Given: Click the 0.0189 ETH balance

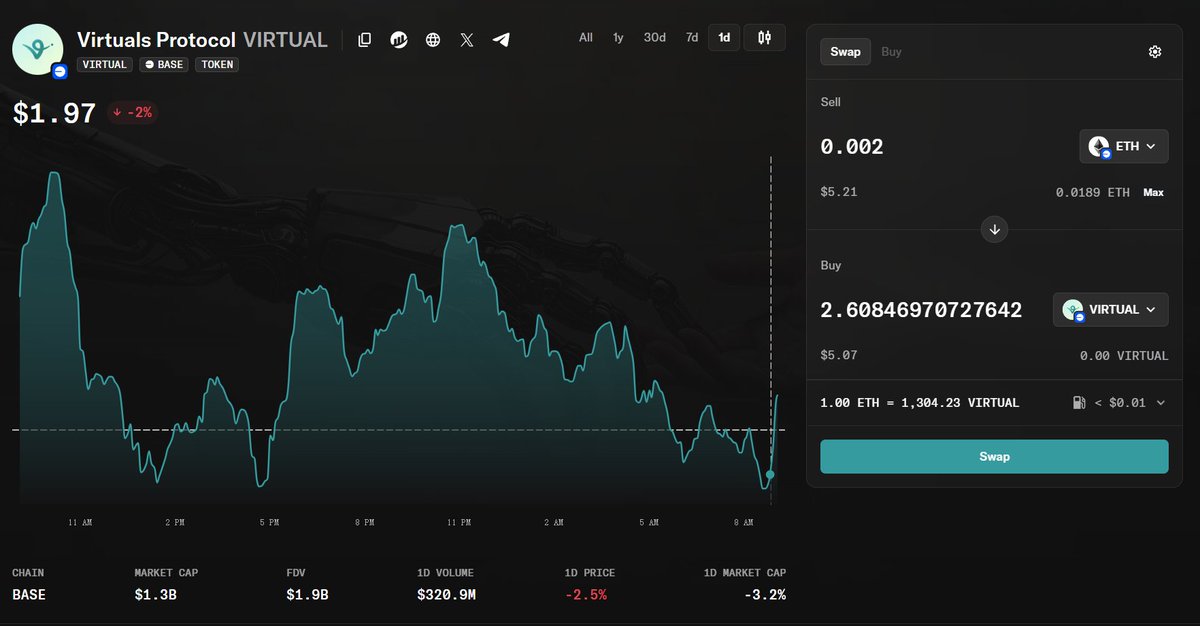Looking at the screenshot, I should click(1093, 192).
